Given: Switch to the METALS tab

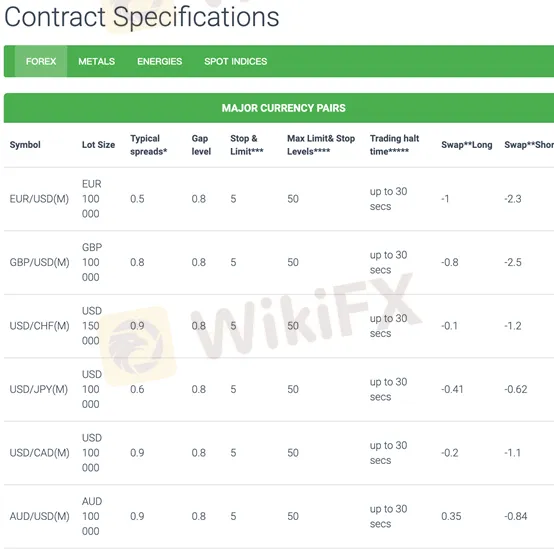Looking at the screenshot, I should (x=96, y=61).
